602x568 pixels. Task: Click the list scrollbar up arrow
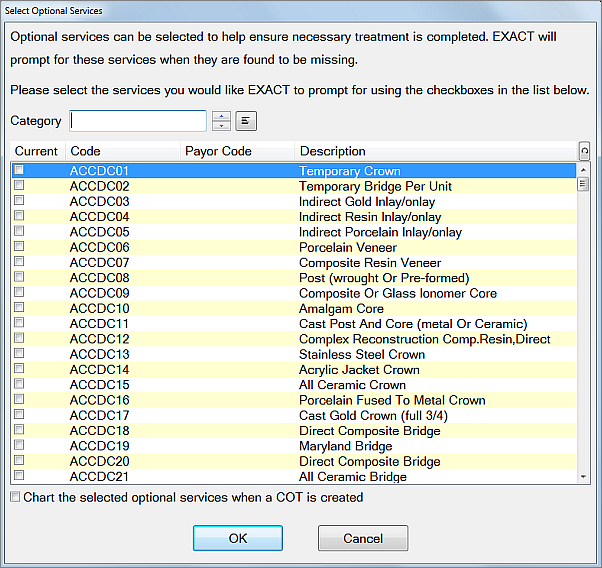[x=584, y=170]
